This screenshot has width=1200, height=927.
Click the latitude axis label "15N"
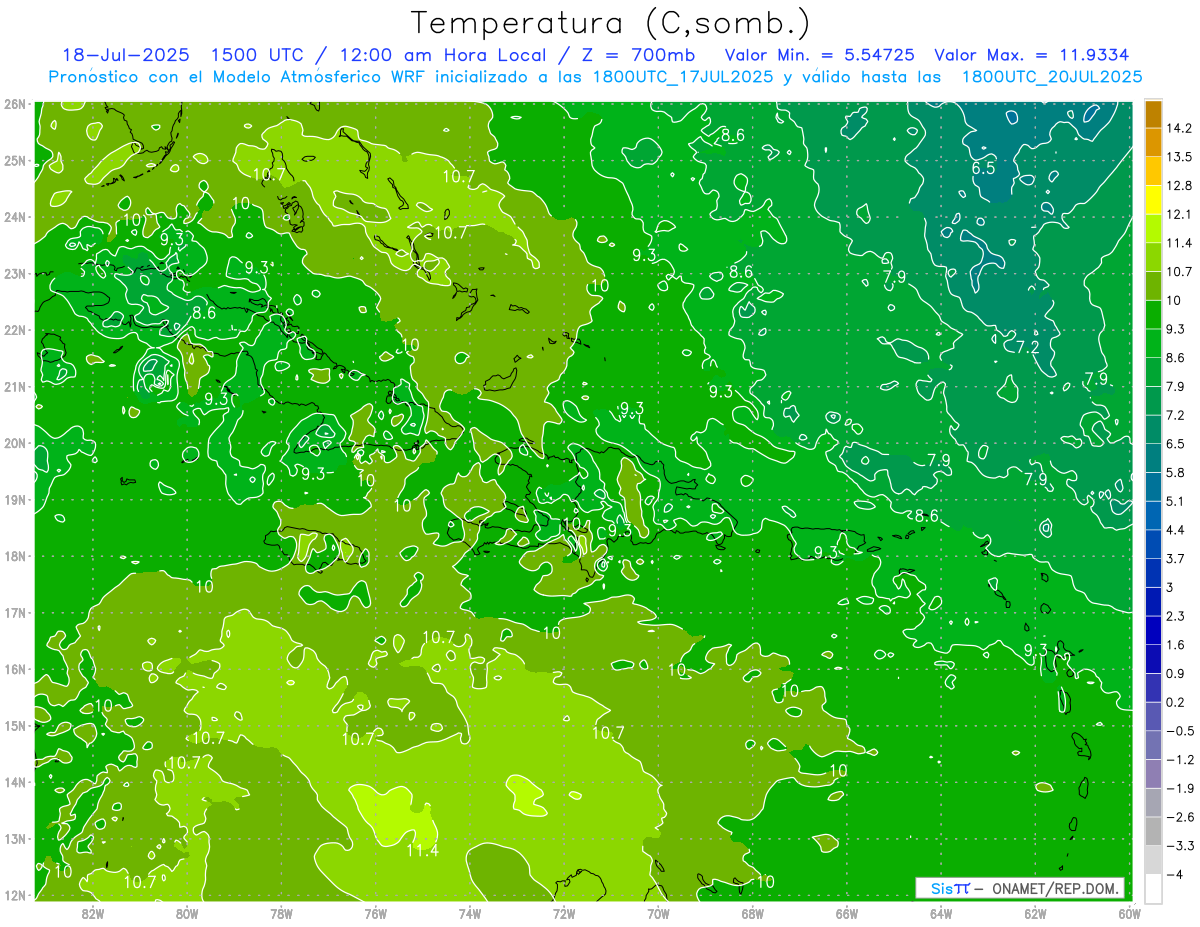(14, 725)
